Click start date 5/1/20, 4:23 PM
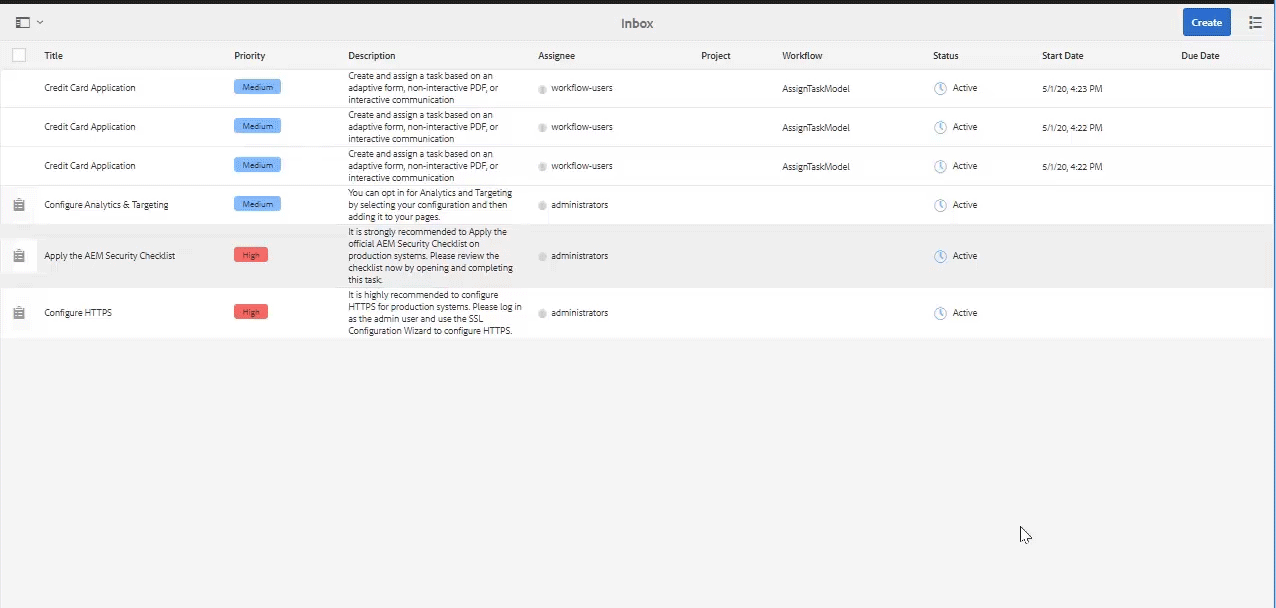The image size is (1276, 608). pos(1072,89)
